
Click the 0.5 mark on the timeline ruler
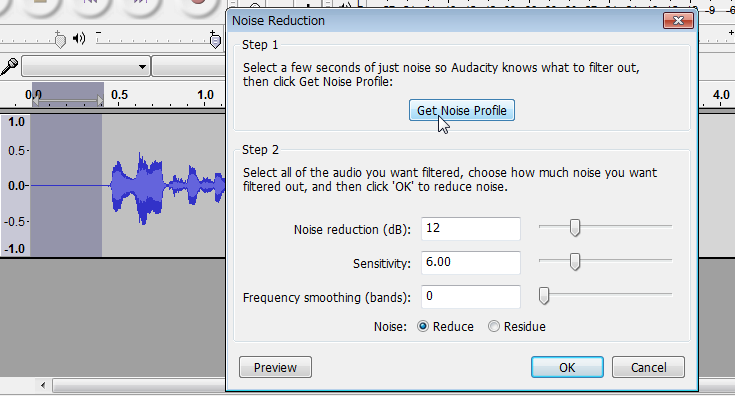click(119, 95)
